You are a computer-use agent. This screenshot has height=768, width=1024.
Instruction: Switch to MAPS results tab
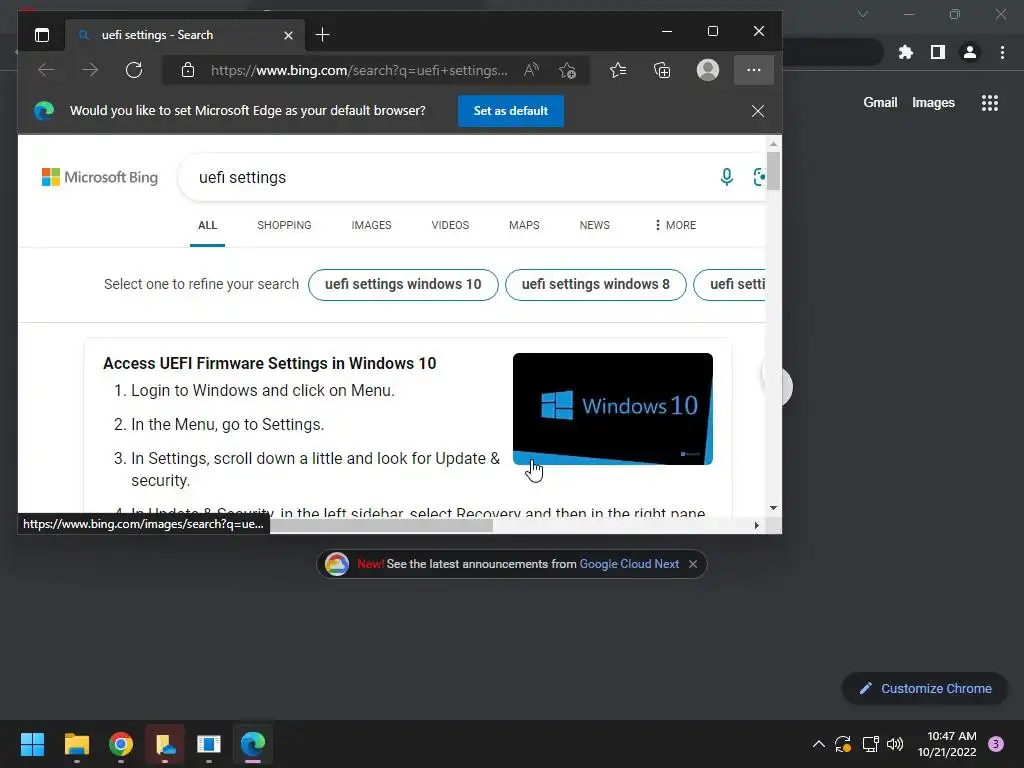pos(524,225)
